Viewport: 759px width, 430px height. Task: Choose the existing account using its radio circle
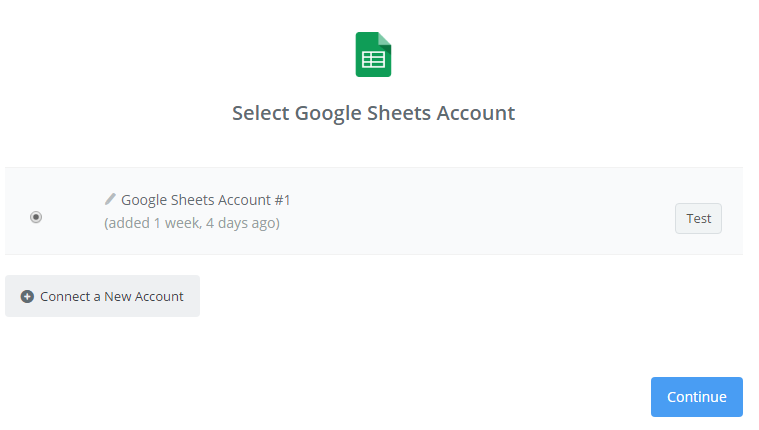pos(36,216)
